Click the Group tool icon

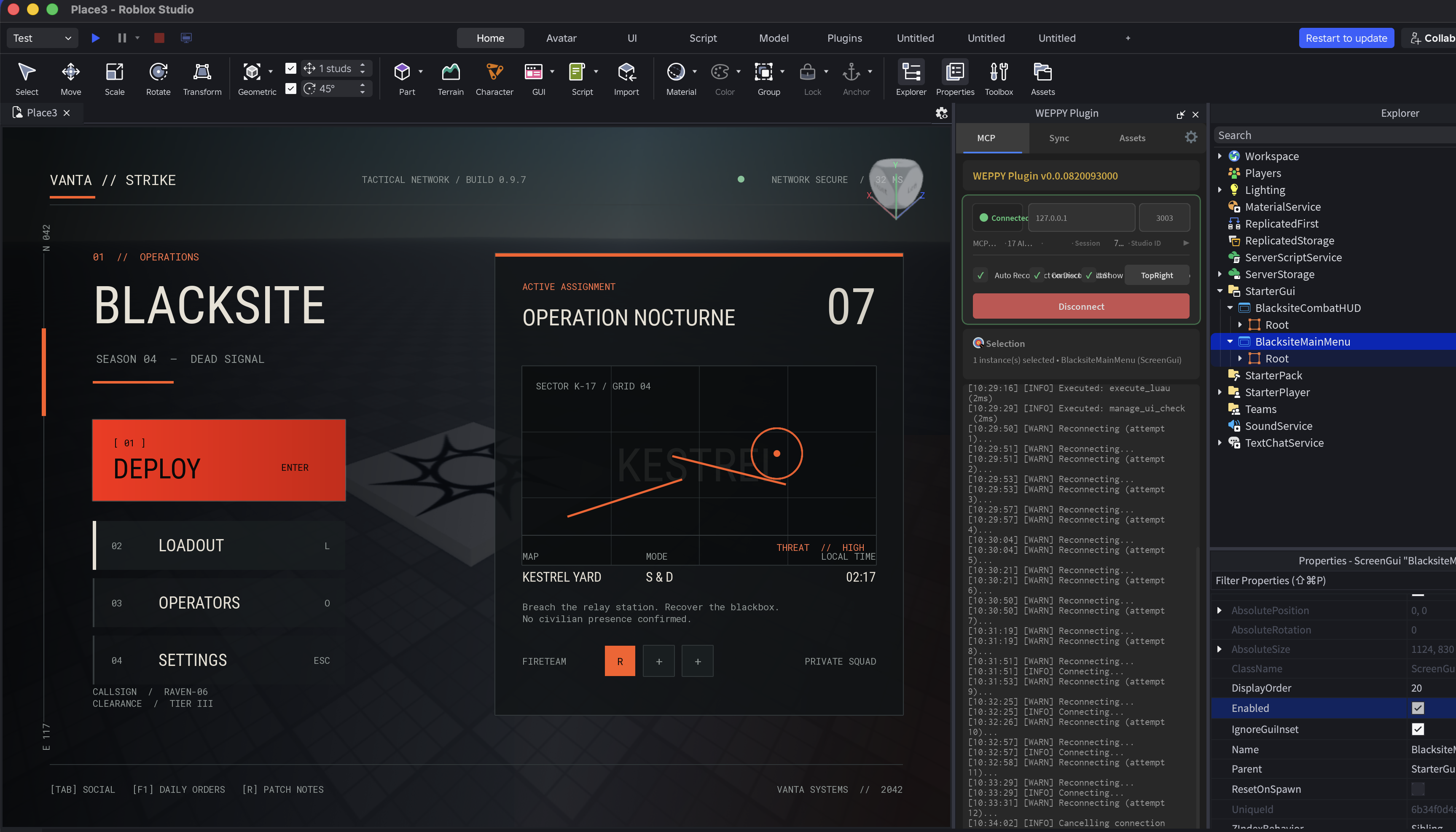tap(764, 72)
